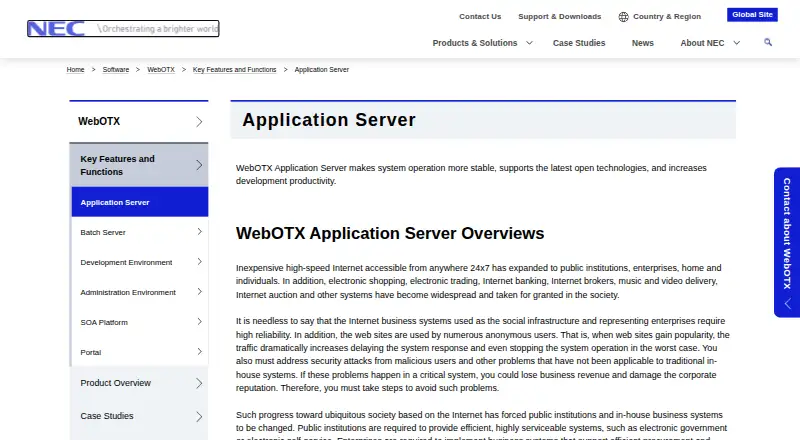Open WebOTX sidebar heading

[139, 121]
